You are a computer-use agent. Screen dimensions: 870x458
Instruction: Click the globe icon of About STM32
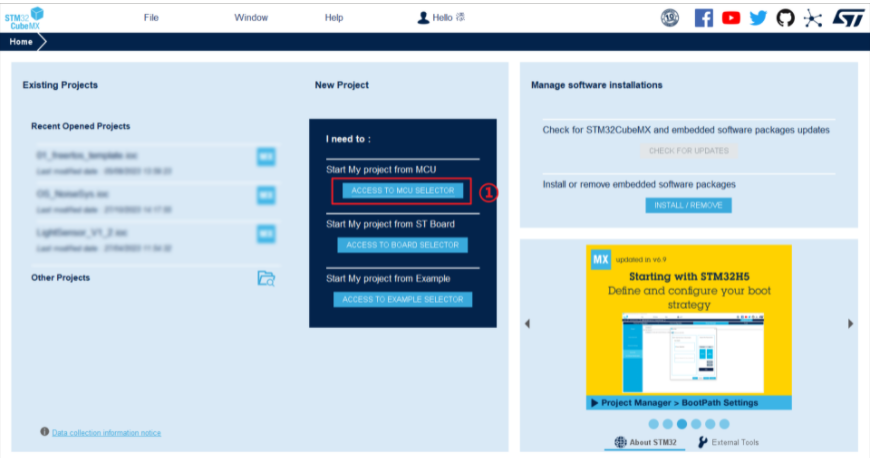click(620, 442)
